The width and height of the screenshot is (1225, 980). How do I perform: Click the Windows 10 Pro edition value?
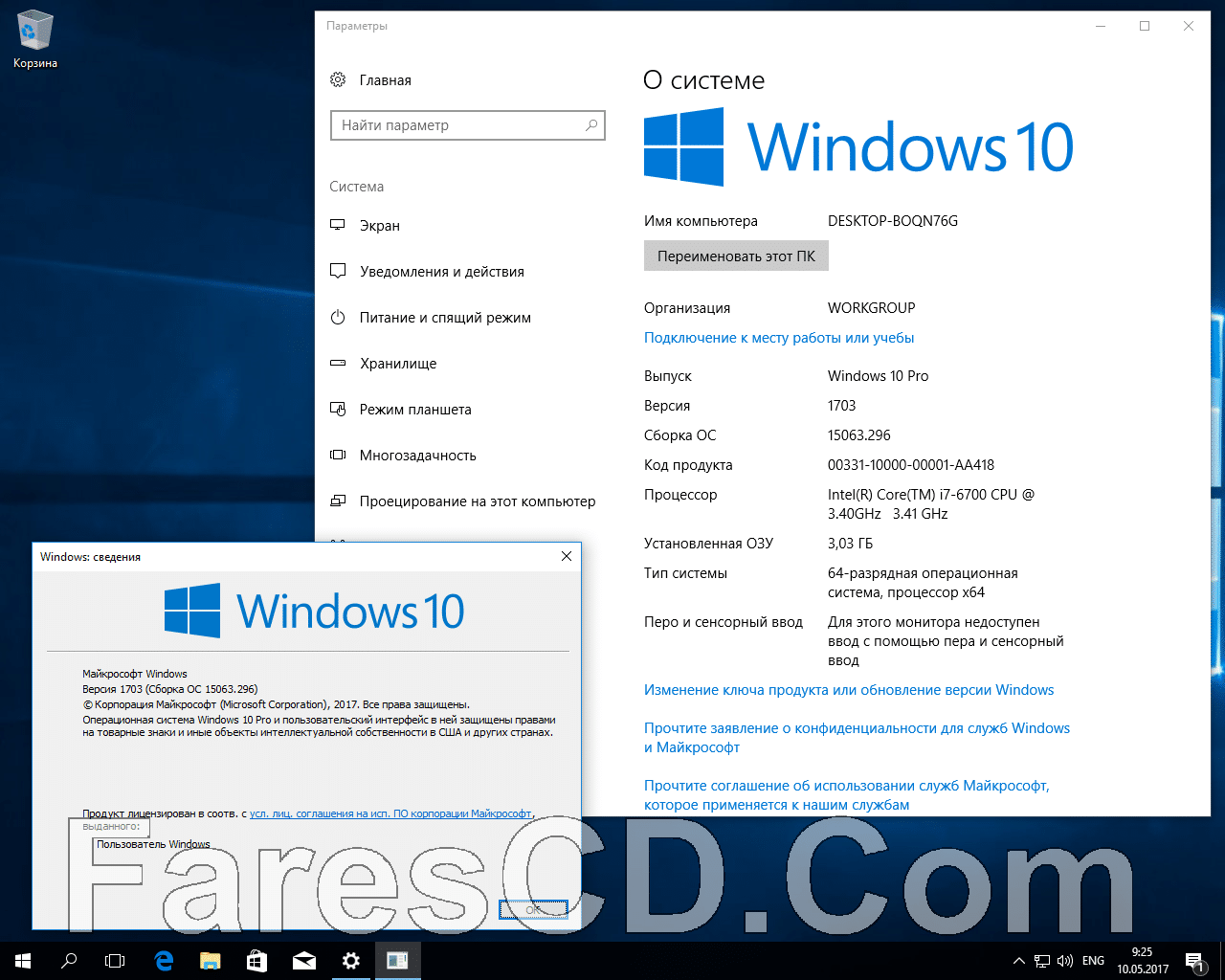879,376
